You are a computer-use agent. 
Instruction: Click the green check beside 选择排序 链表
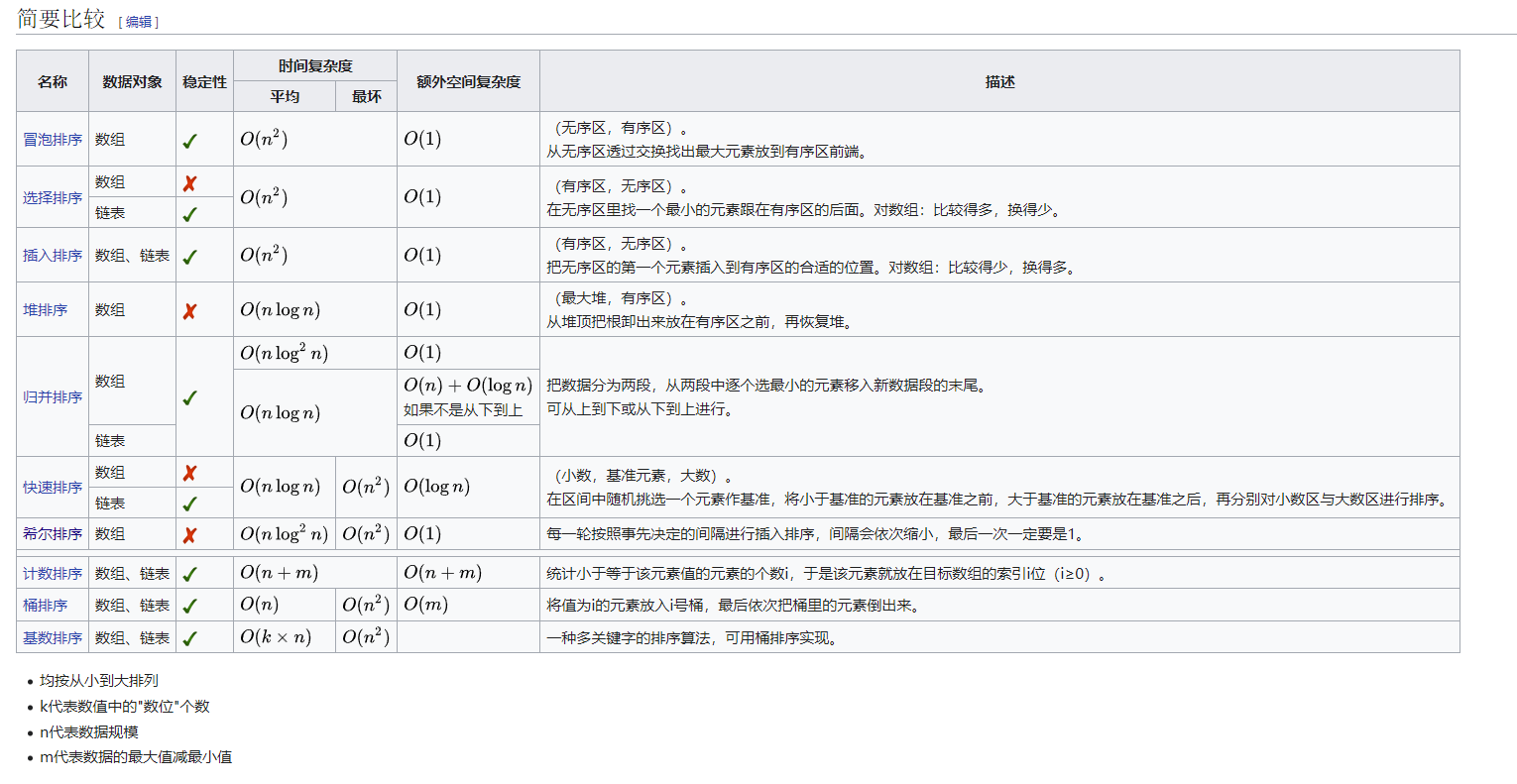189,214
